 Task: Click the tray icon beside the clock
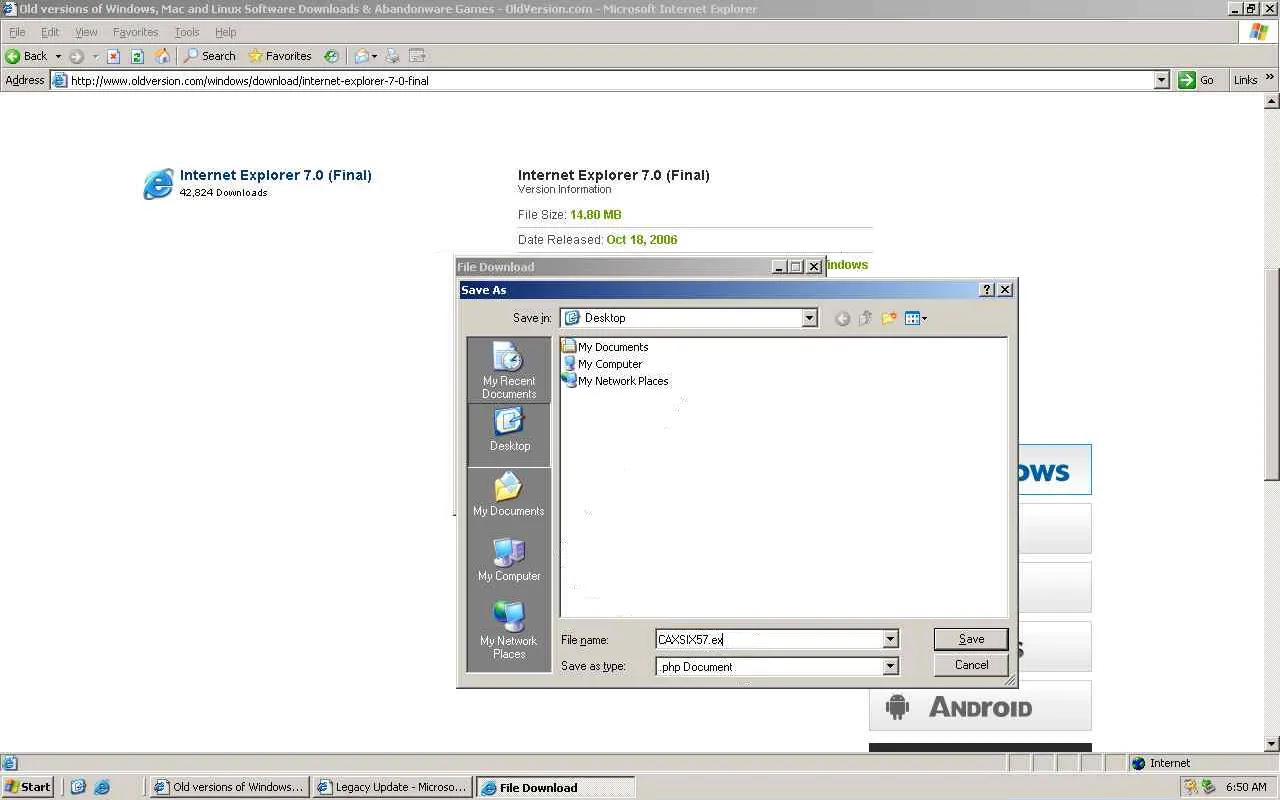tap(1208, 787)
